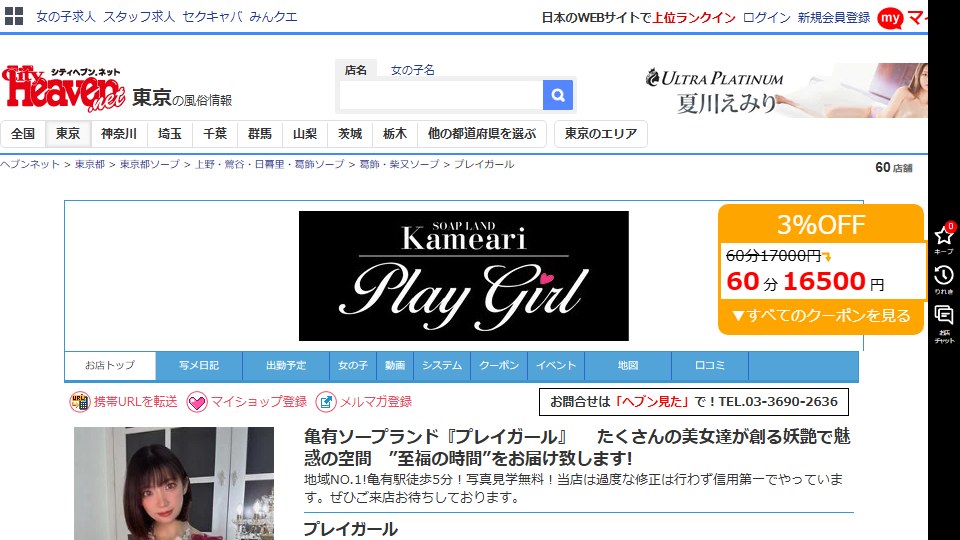The image size is (960, 540).
Task: Select the 動画 shop tab
Action: point(395,366)
